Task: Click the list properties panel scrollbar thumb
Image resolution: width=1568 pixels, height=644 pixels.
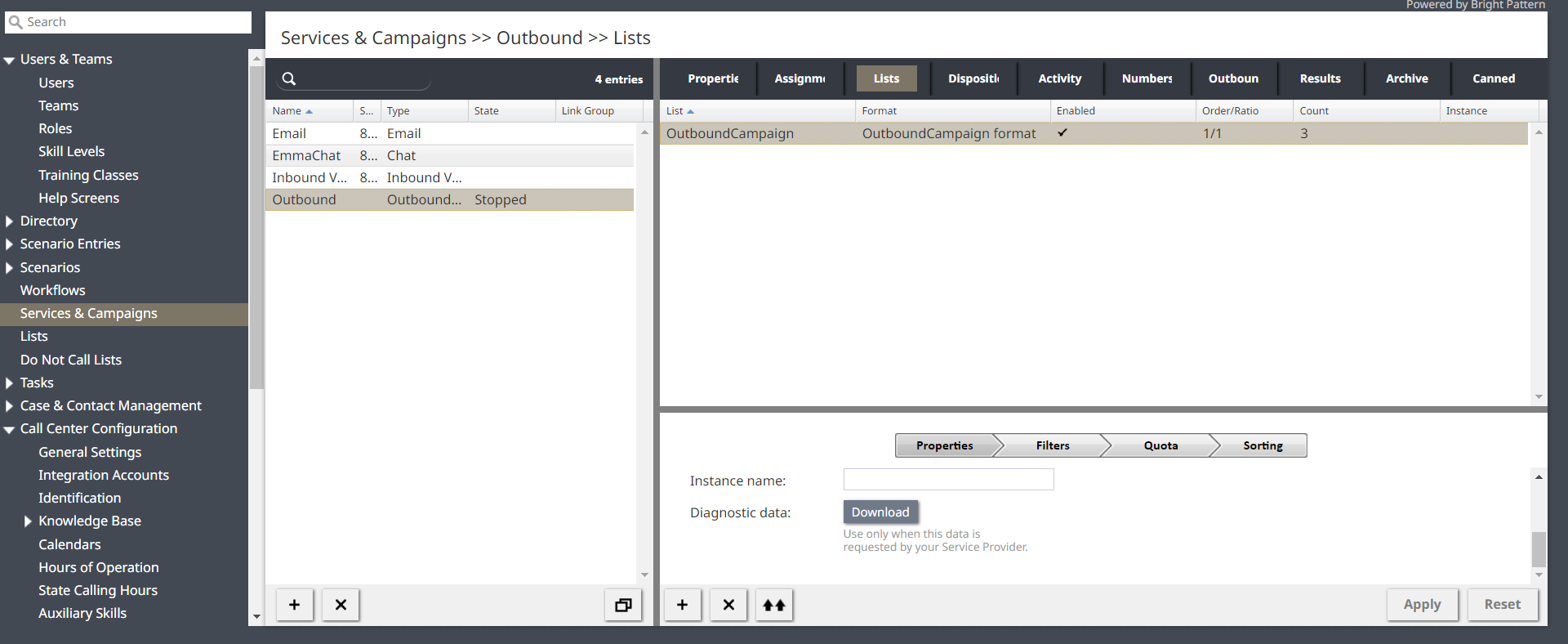Action: [x=1539, y=549]
